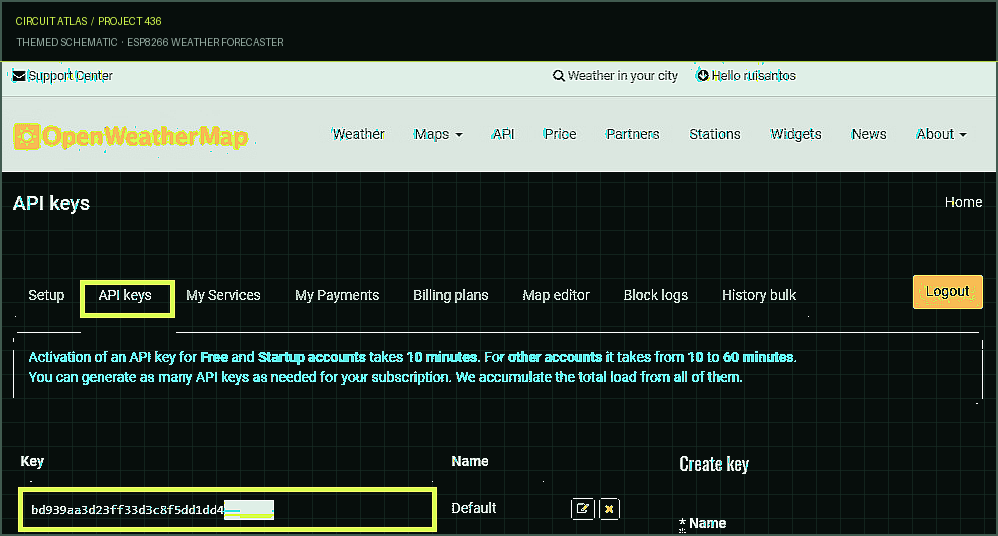Switch to the Setup tab
Viewport: 998px width, 536px height.
(x=46, y=295)
